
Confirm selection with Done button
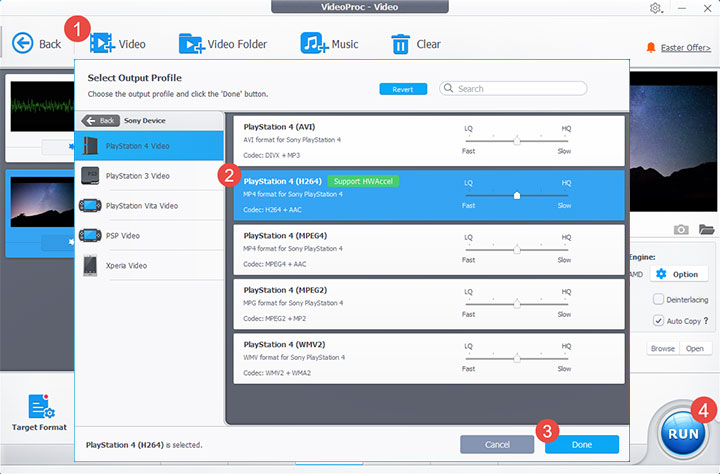(x=582, y=444)
